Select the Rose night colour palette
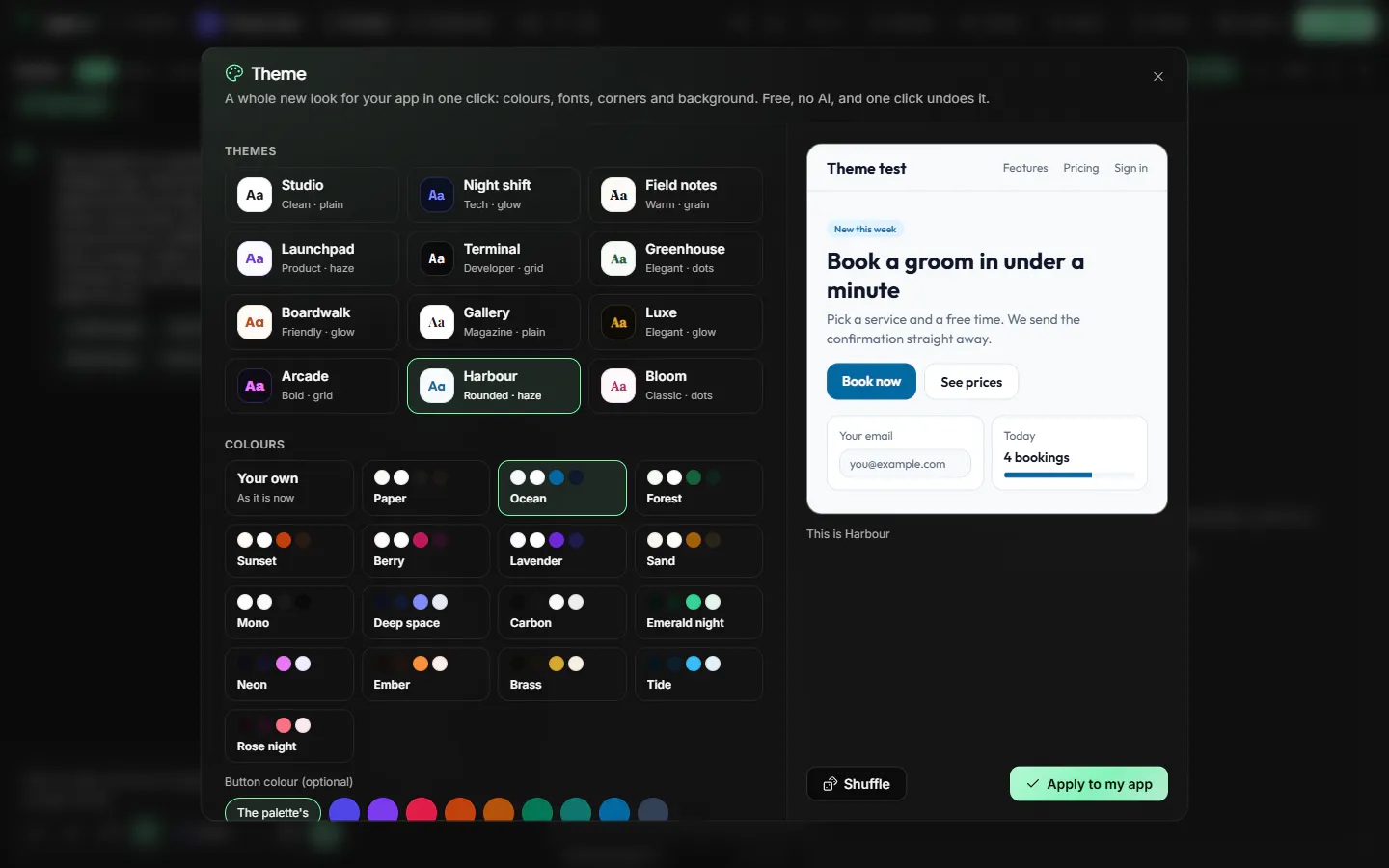Image resolution: width=1389 pixels, height=868 pixels. (289, 736)
